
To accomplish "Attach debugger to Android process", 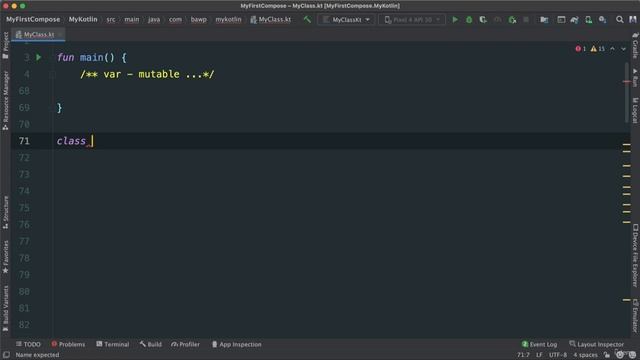I will pyautogui.click(x=512, y=19).
